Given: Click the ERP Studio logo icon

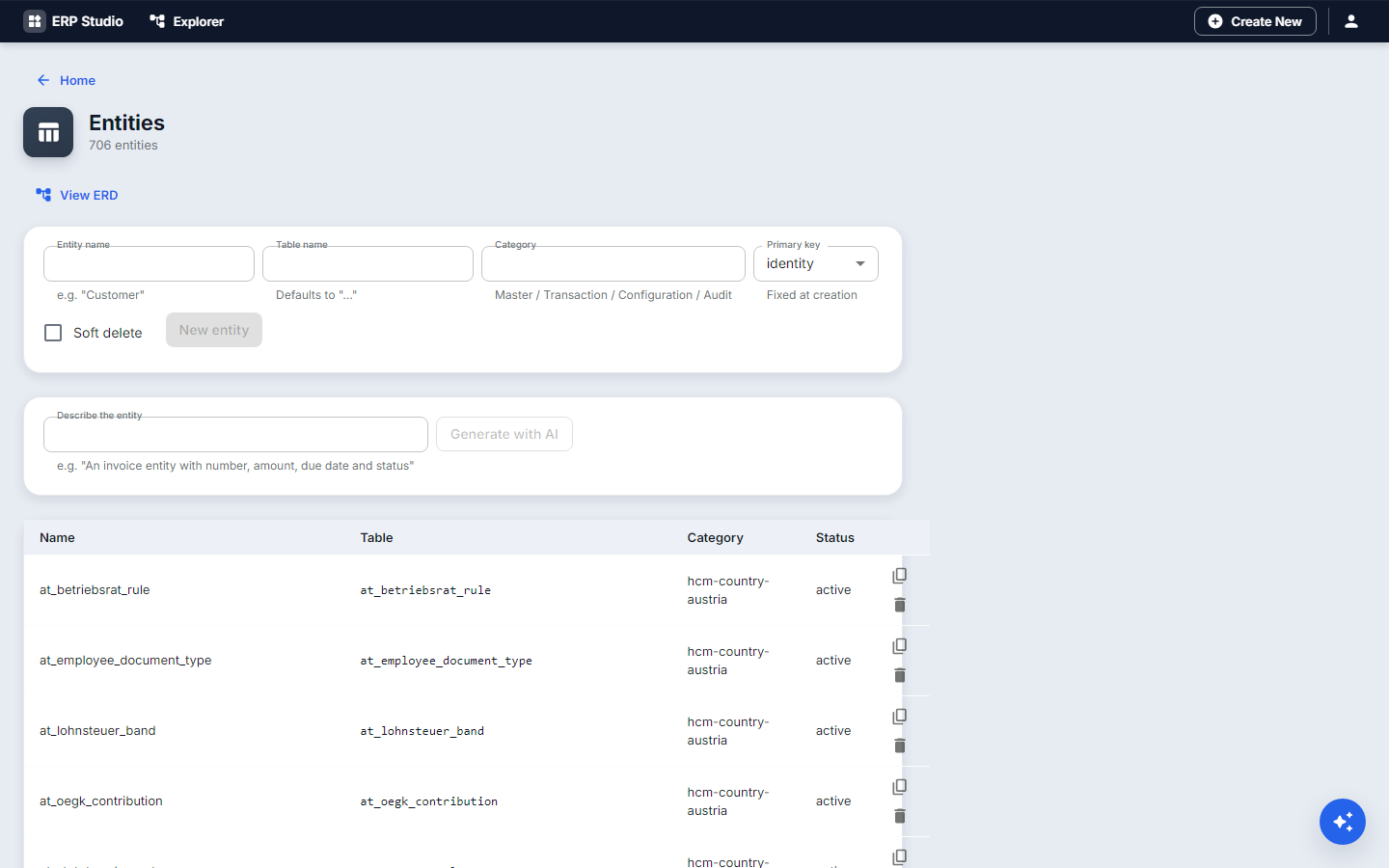Looking at the screenshot, I should coord(35,21).
